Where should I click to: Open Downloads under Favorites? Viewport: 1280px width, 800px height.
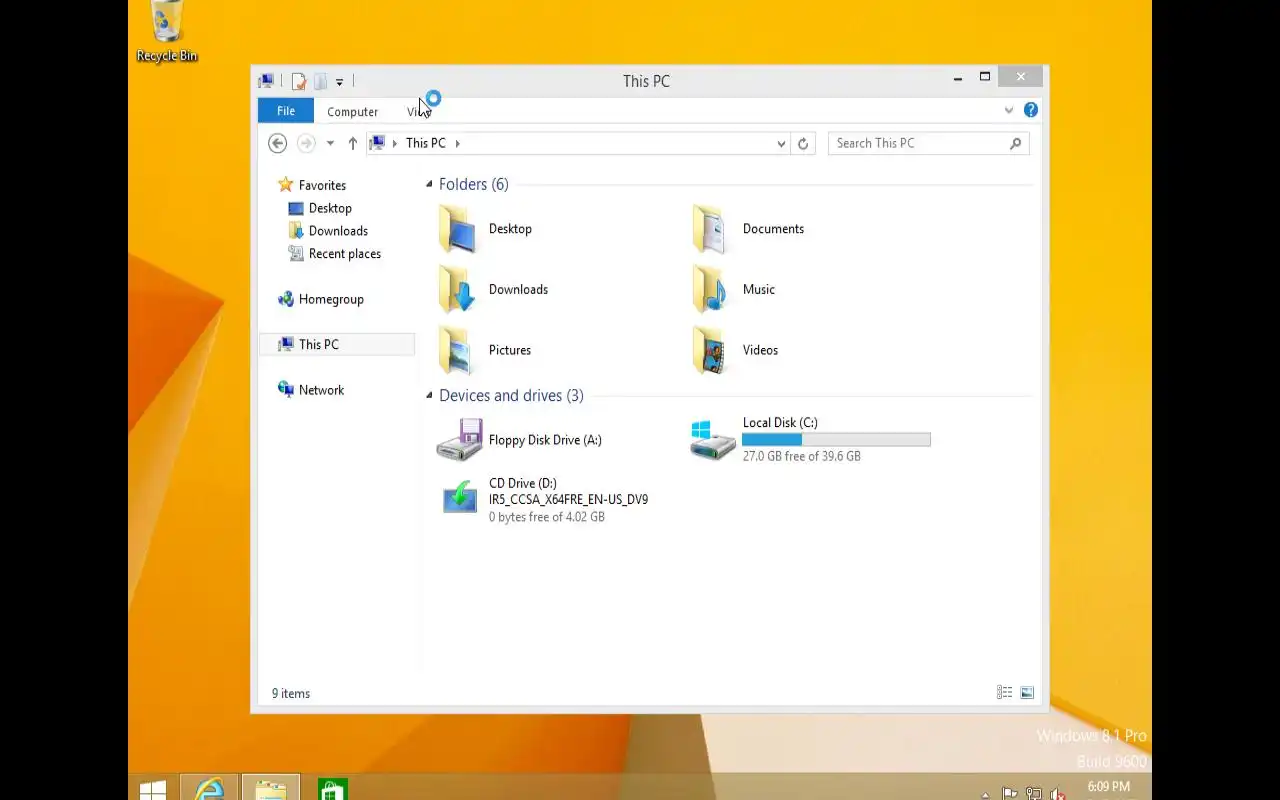(x=338, y=231)
